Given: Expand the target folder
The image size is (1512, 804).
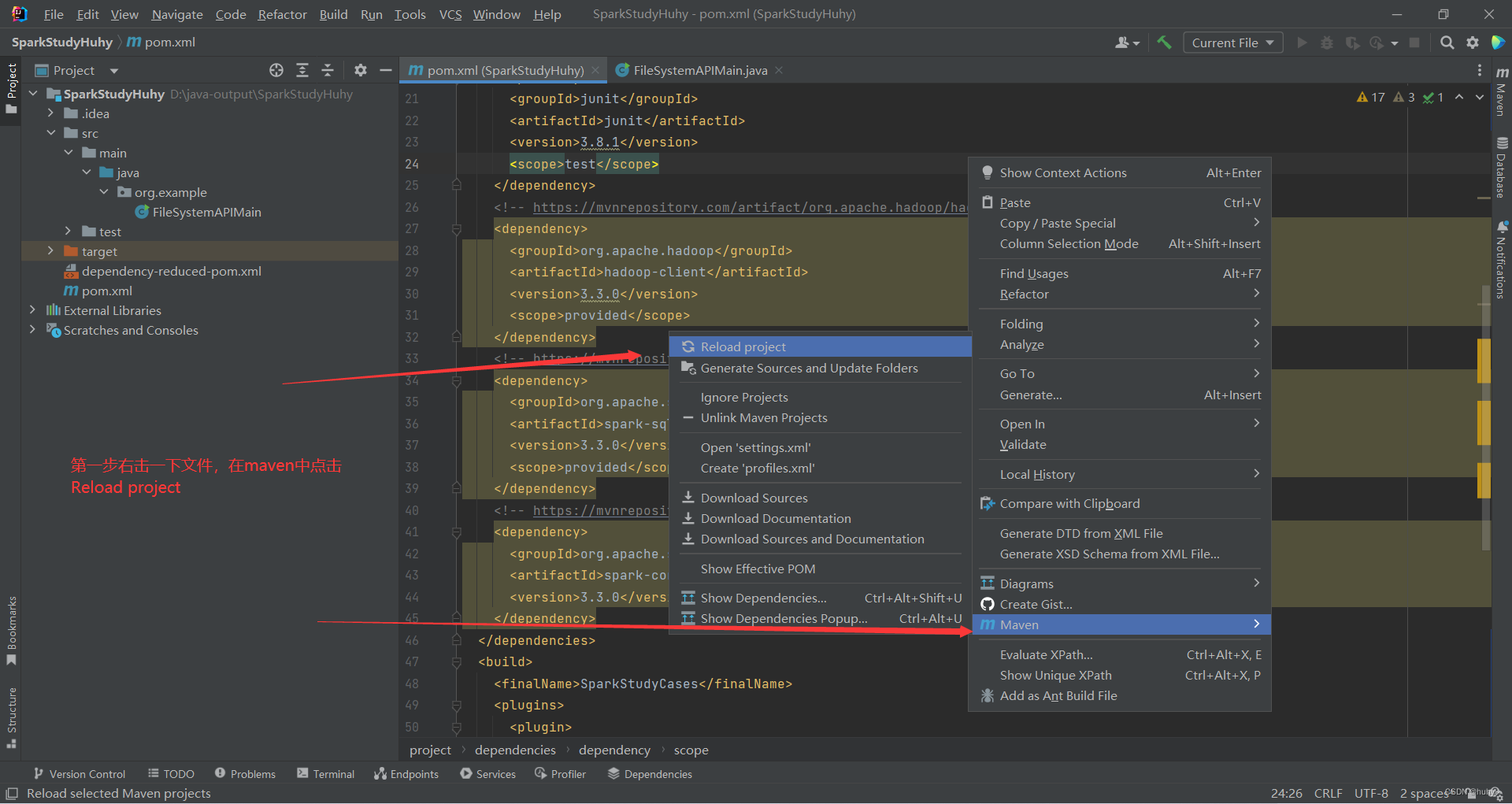Looking at the screenshot, I should (x=50, y=251).
